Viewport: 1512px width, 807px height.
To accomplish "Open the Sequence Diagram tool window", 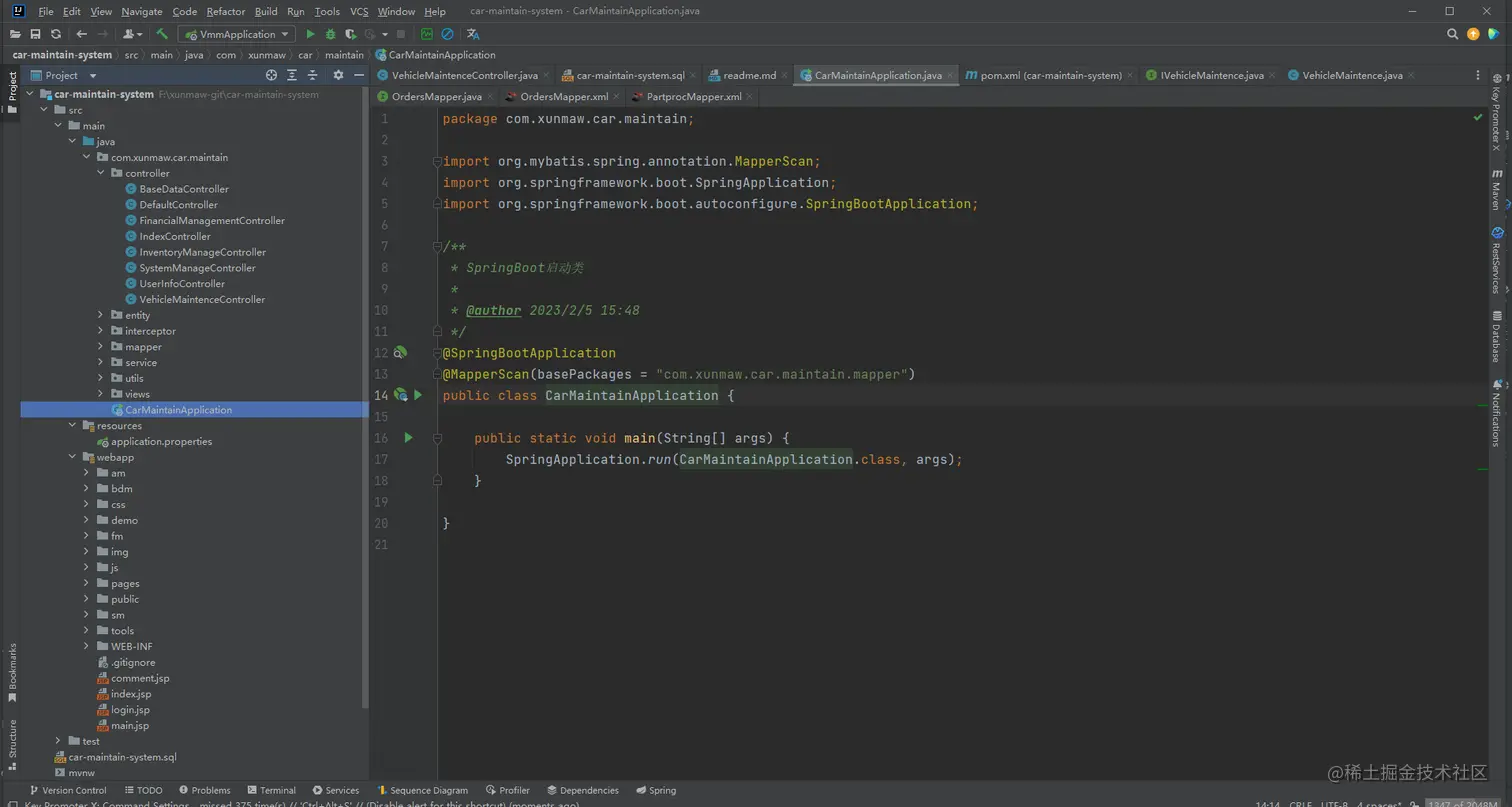I will tap(422, 790).
